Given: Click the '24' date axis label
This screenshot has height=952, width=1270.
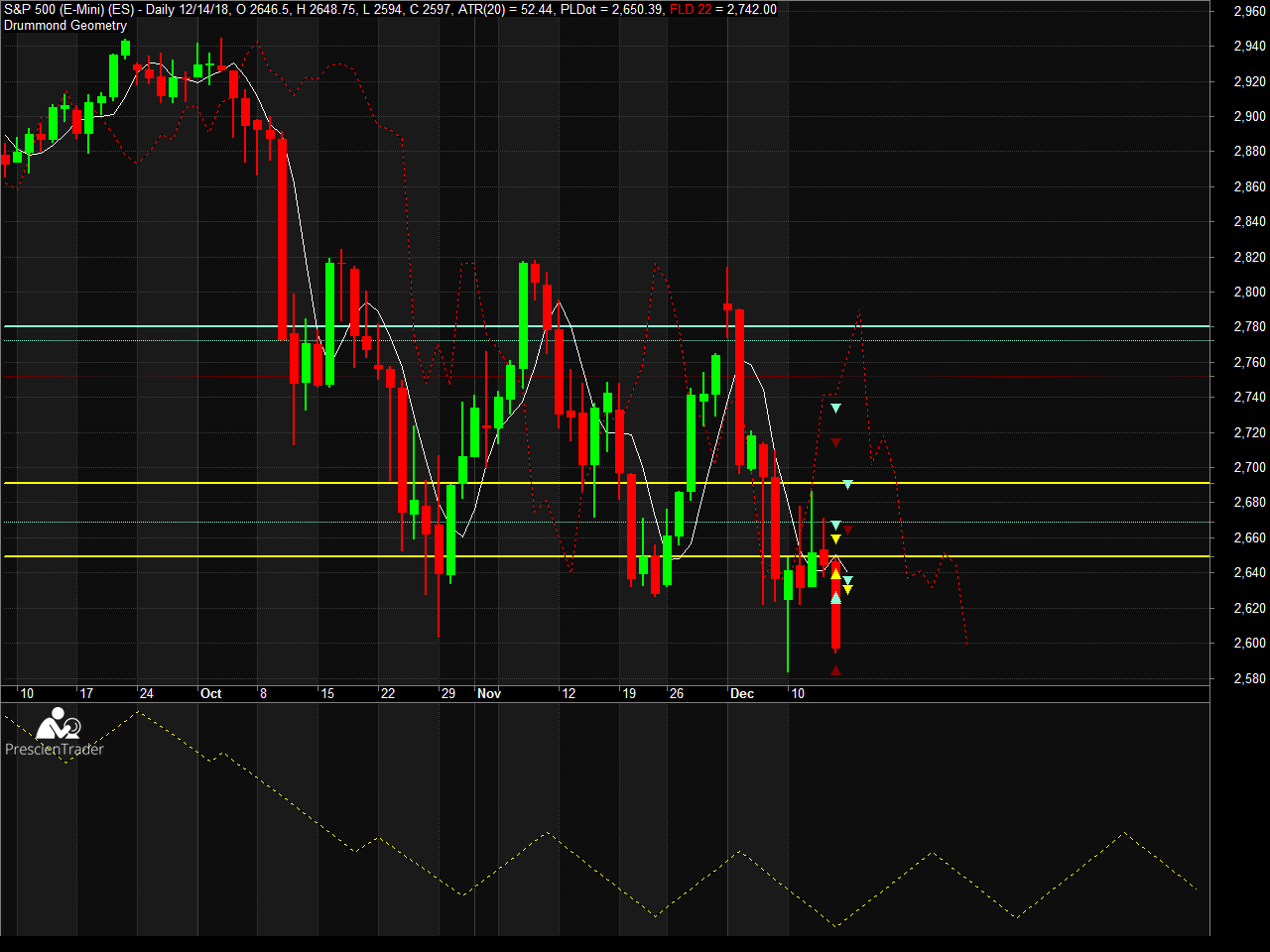Looking at the screenshot, I should pos(146,693).
